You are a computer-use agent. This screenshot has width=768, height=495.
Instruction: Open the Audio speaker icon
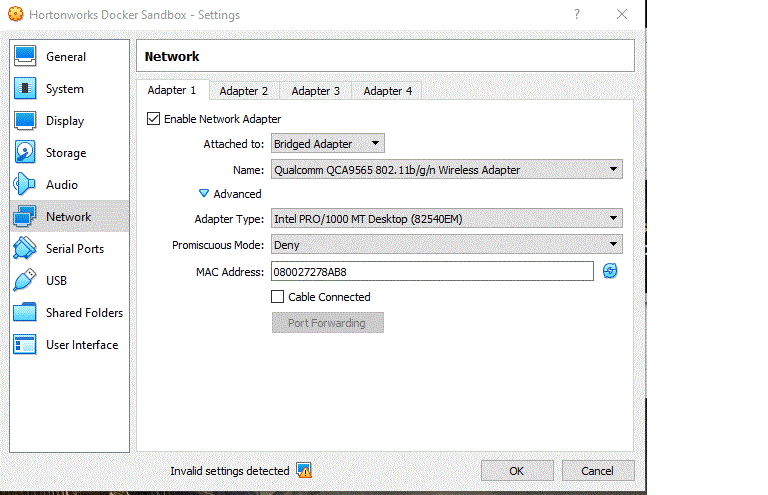[x=25, y=185]
